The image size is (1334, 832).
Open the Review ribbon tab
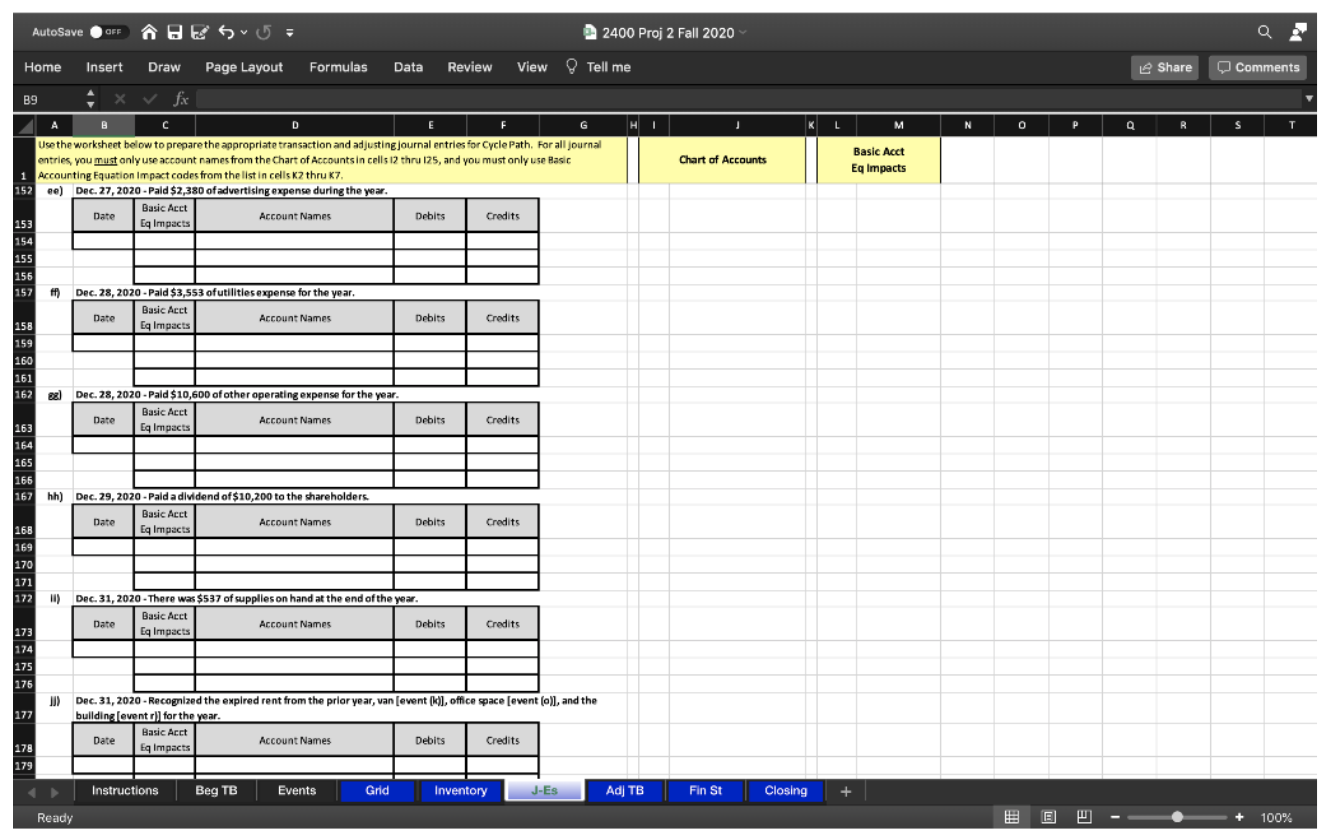(x=469, y=67)
